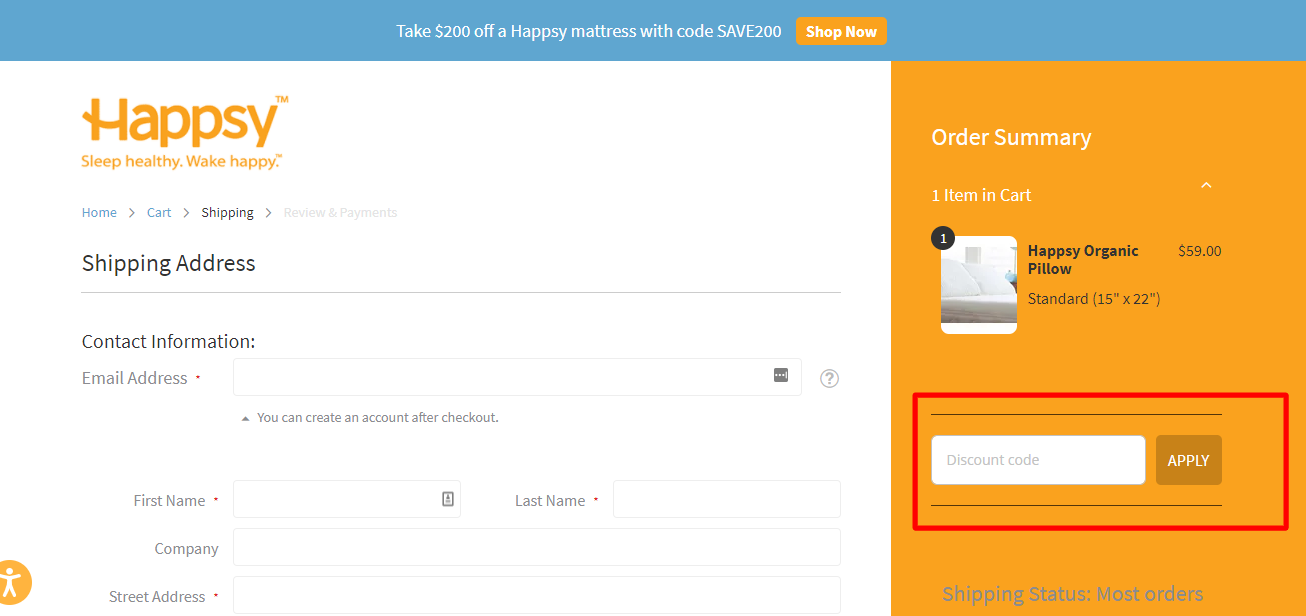Screen dimensions: 1306x616
Task: Click the Happsy Organic Pillow title
Action: coord(1083,259)
